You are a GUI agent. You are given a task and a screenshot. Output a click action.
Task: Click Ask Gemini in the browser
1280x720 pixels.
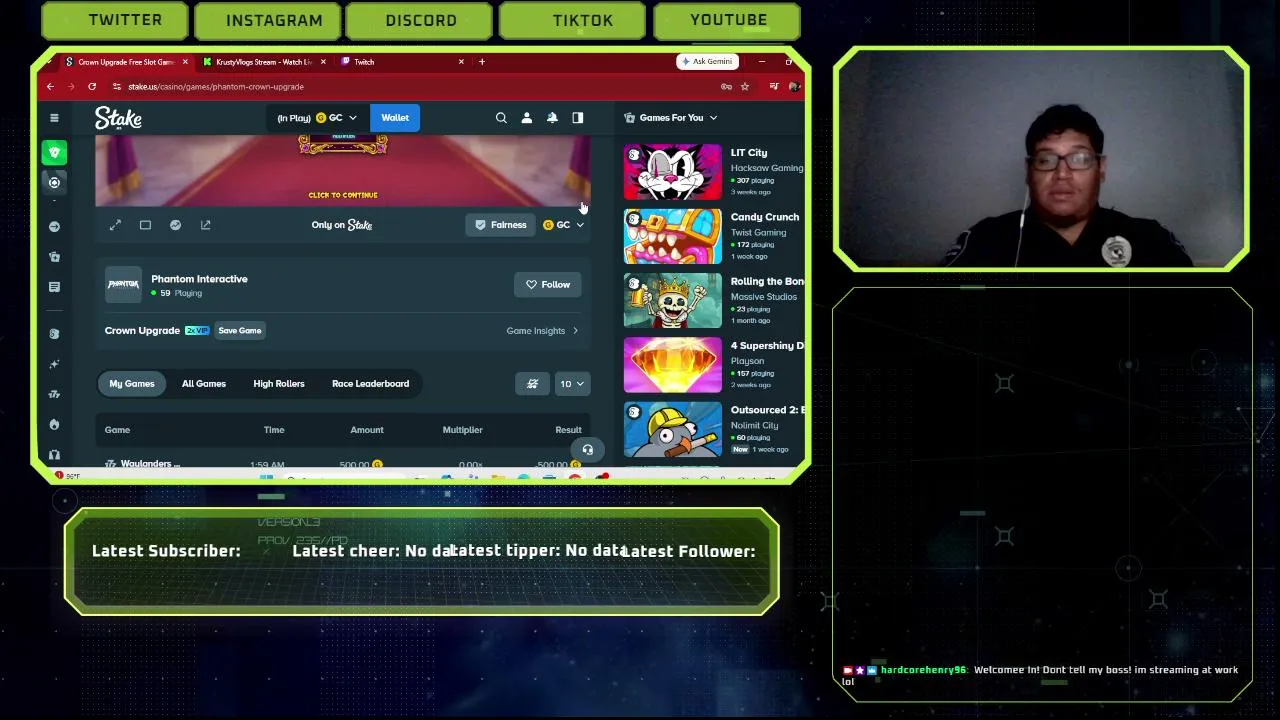706,62
